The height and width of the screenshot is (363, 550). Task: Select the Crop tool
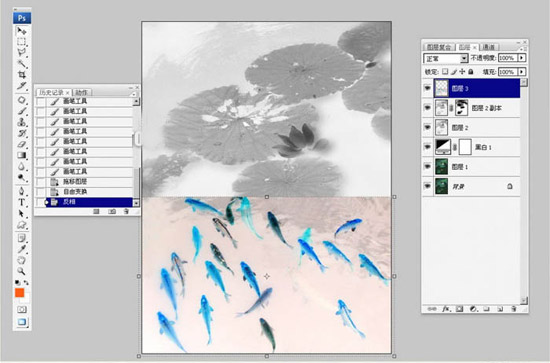tap(21, 74)
